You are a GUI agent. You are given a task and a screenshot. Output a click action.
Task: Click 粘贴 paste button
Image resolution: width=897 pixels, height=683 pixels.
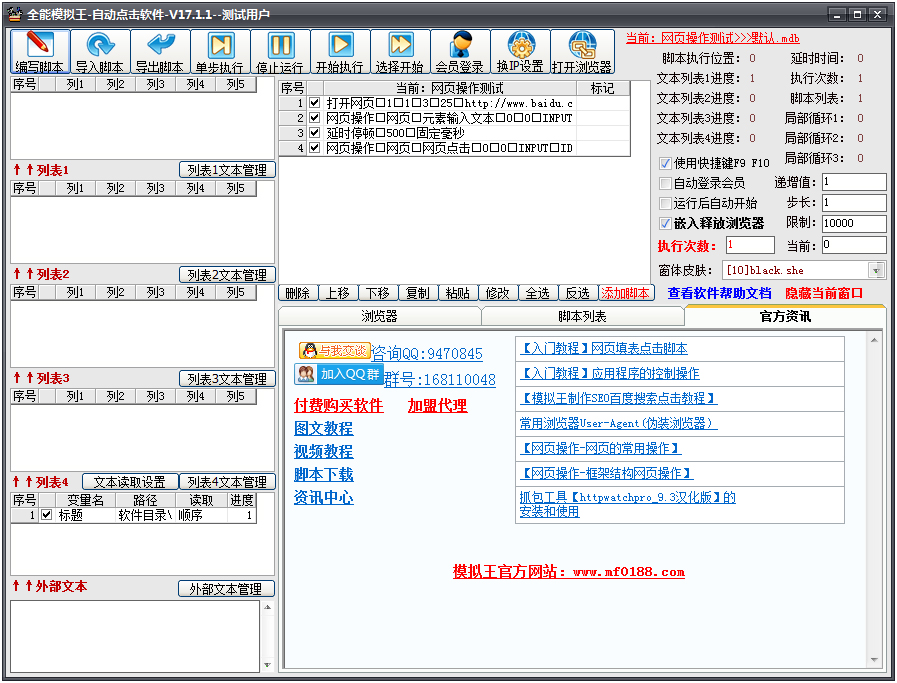(x=458, y=293)
